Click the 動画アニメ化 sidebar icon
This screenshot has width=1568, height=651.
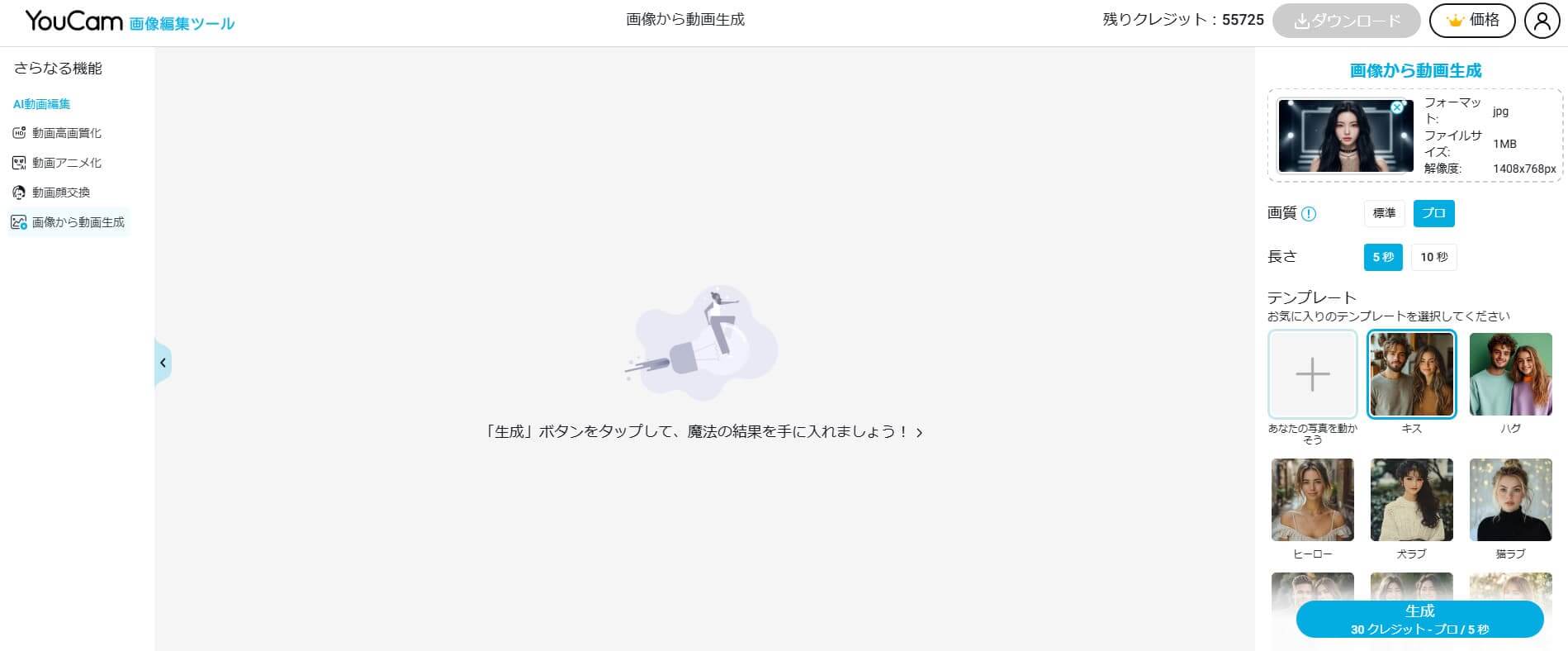pos(19,163)
